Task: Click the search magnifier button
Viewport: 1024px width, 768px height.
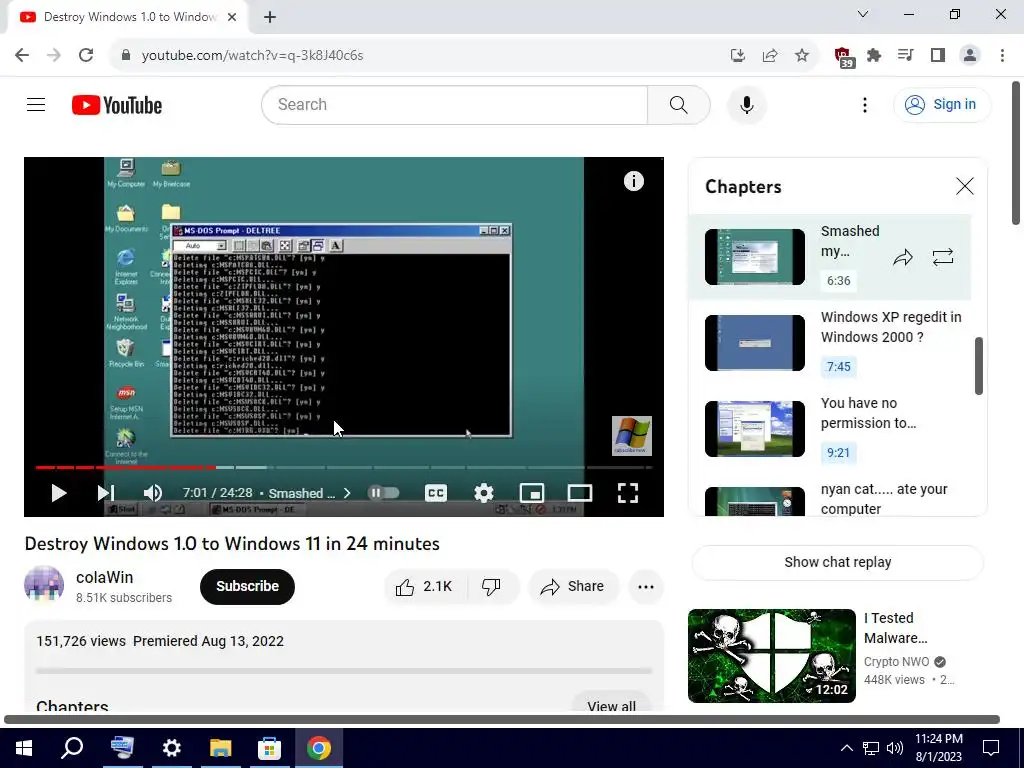Action: pyautogui.click(x=679, y=104)
